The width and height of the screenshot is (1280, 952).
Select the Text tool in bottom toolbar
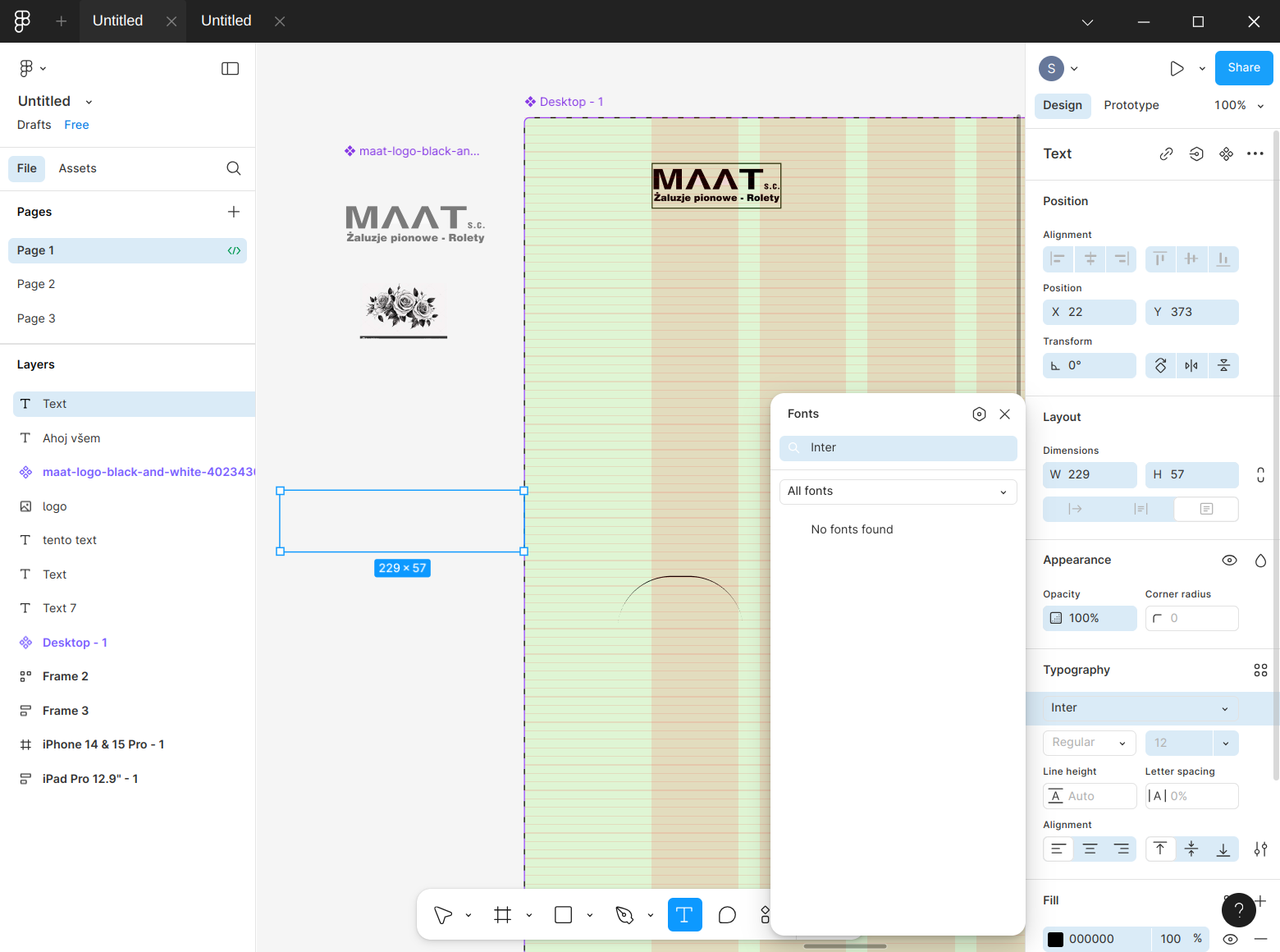(x=684, y=915)
